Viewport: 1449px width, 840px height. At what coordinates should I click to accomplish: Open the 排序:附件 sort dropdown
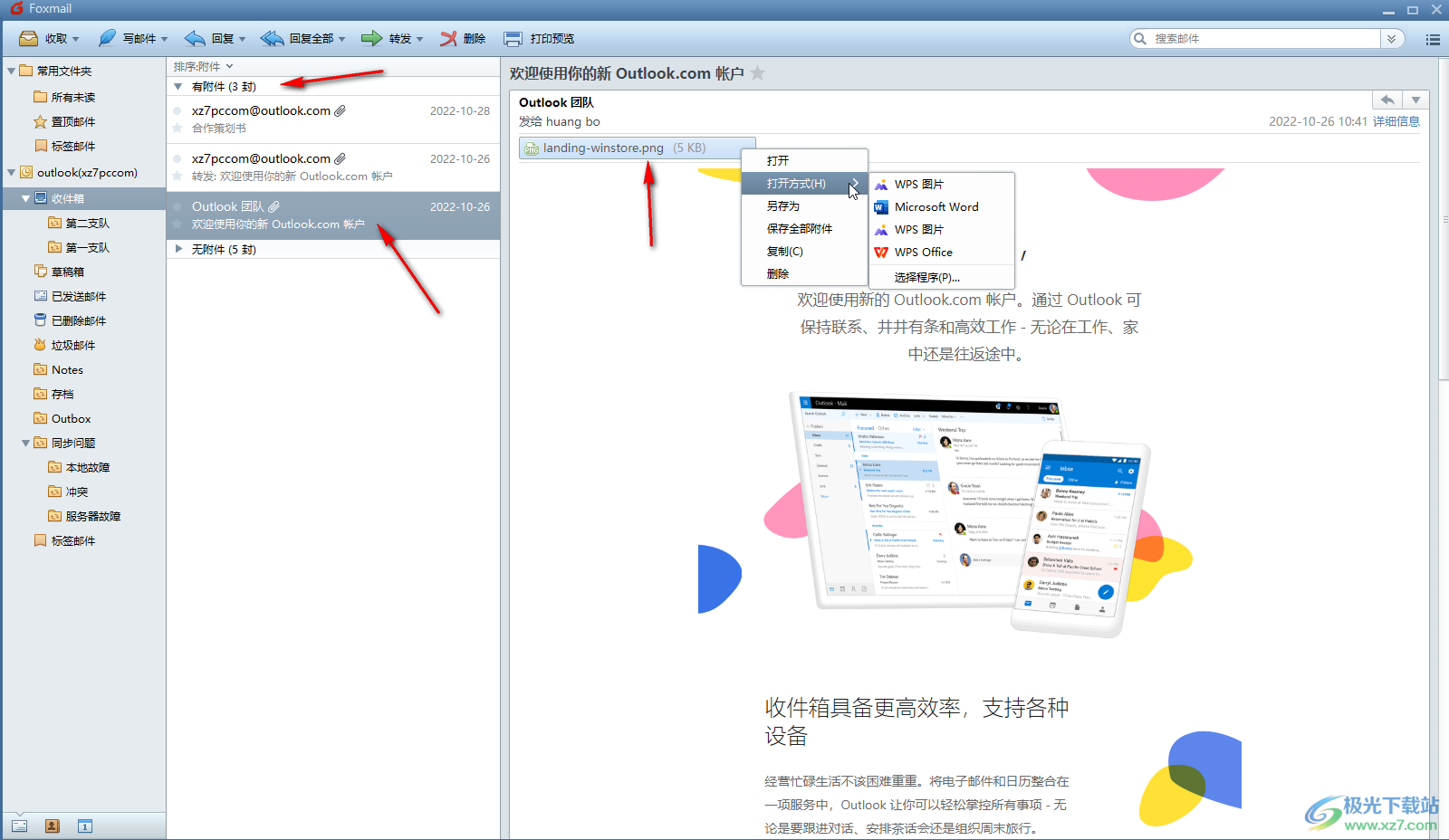[203, 66]
